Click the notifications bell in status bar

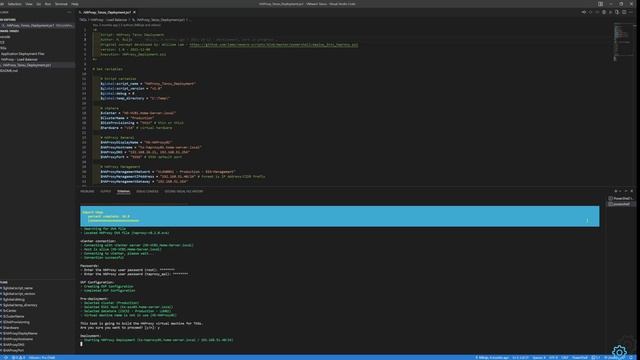click(x=631, y=358)
